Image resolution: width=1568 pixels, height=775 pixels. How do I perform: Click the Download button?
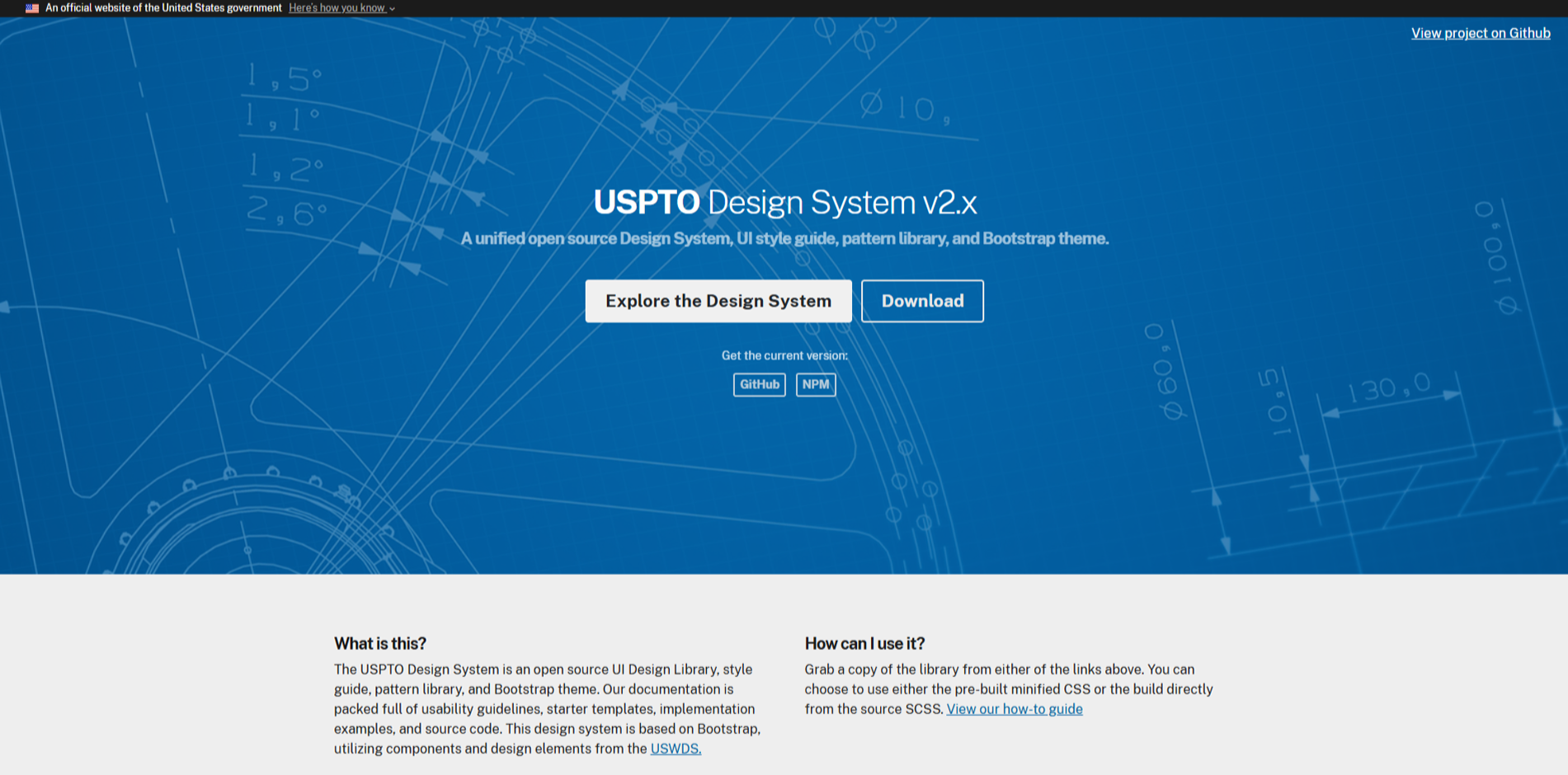pos(922,301)
